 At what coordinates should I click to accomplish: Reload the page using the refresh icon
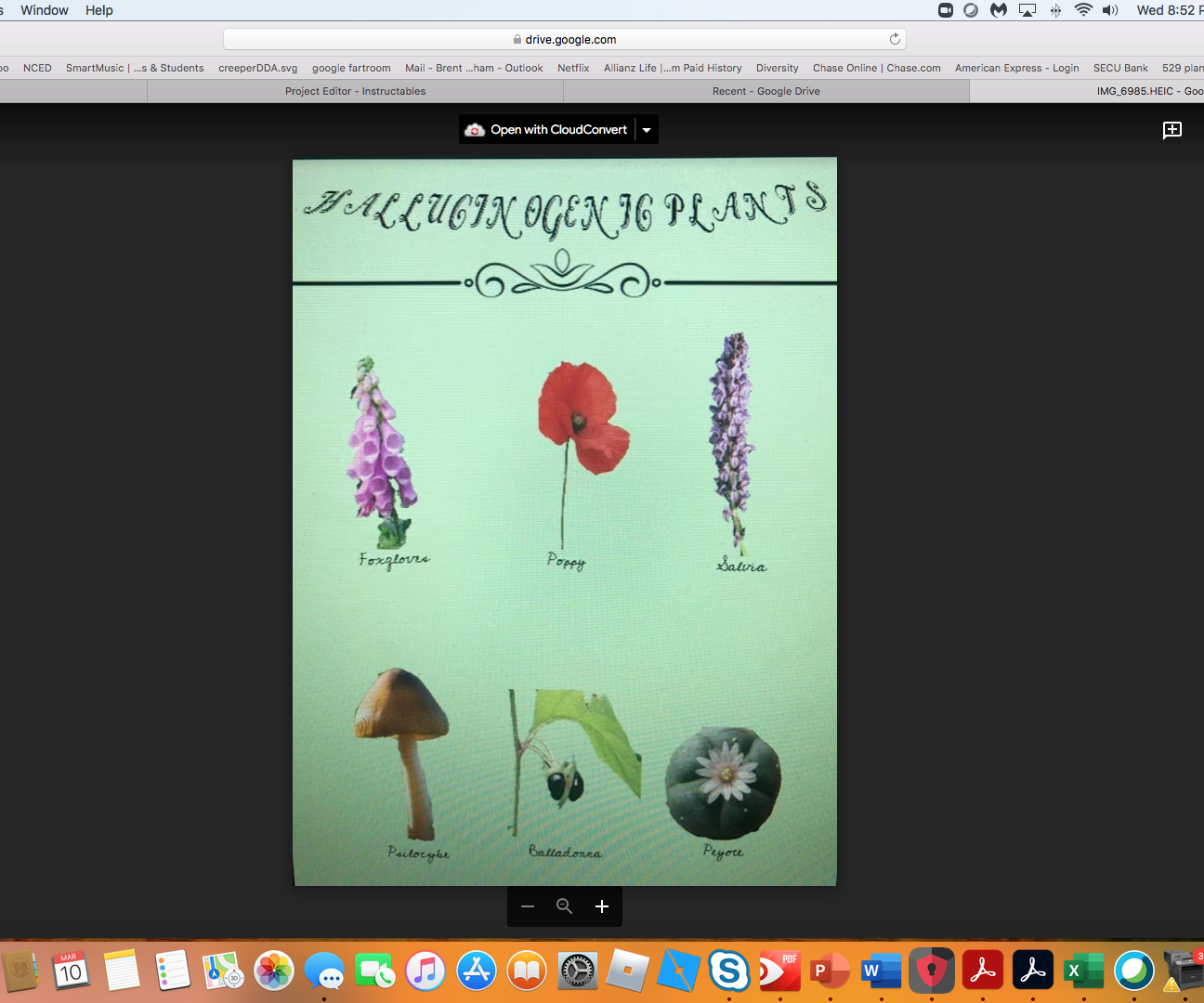pos(895,39)
